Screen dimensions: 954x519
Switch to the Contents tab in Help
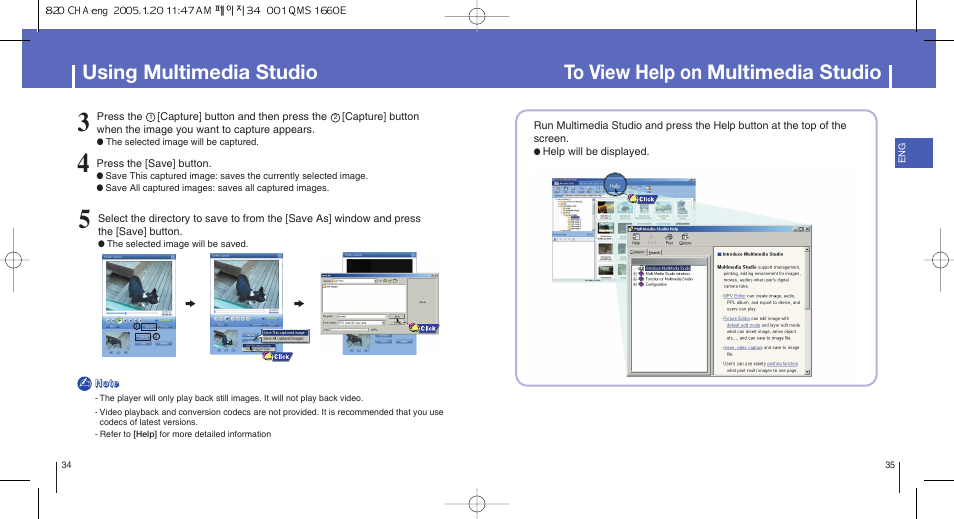(x=638, y=252)
